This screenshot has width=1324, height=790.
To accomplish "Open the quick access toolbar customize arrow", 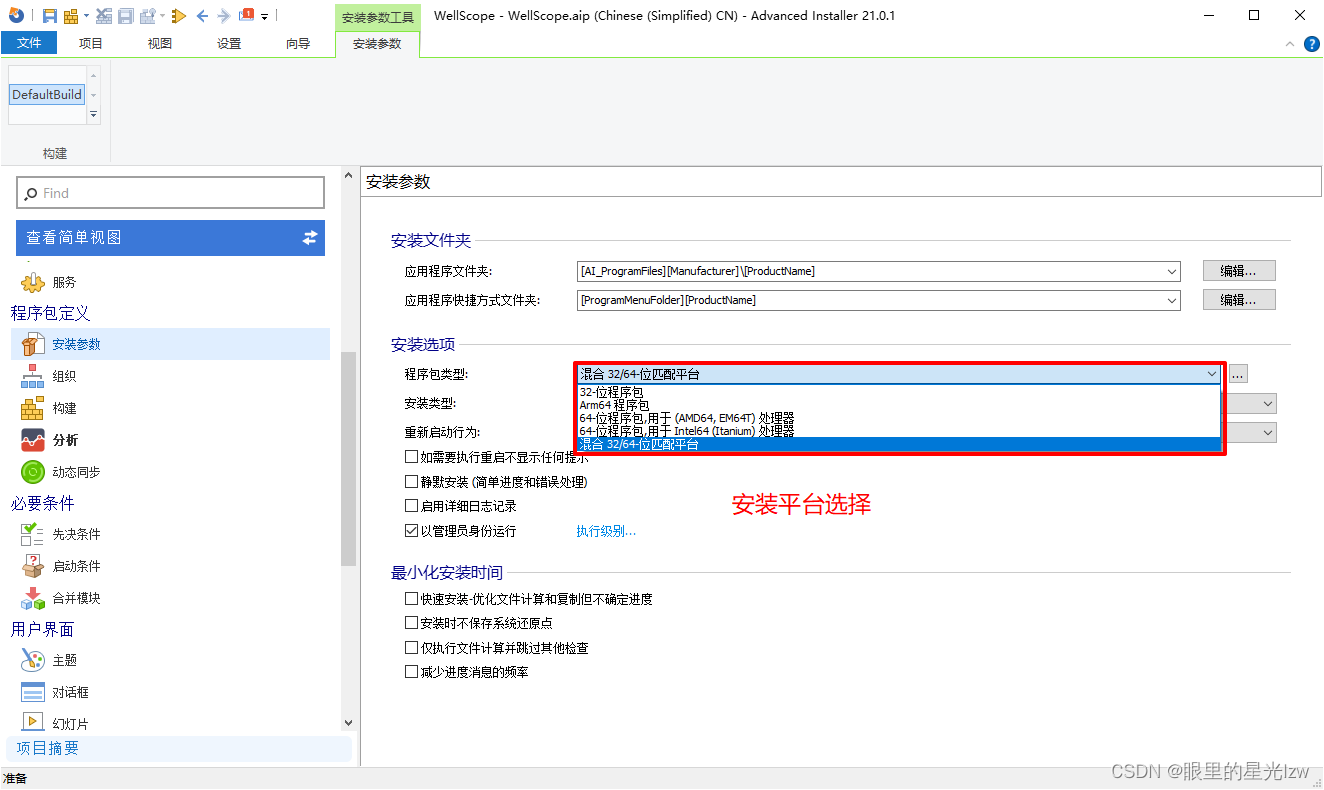I will click(265, 17).
